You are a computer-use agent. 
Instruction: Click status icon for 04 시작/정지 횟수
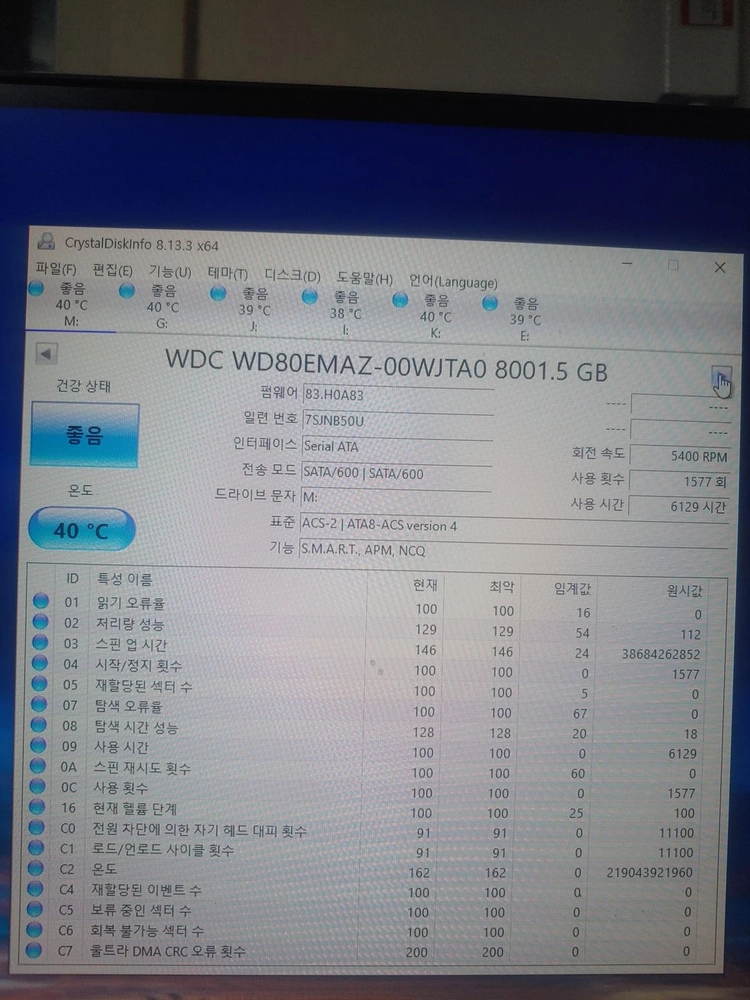coord(40,663)
